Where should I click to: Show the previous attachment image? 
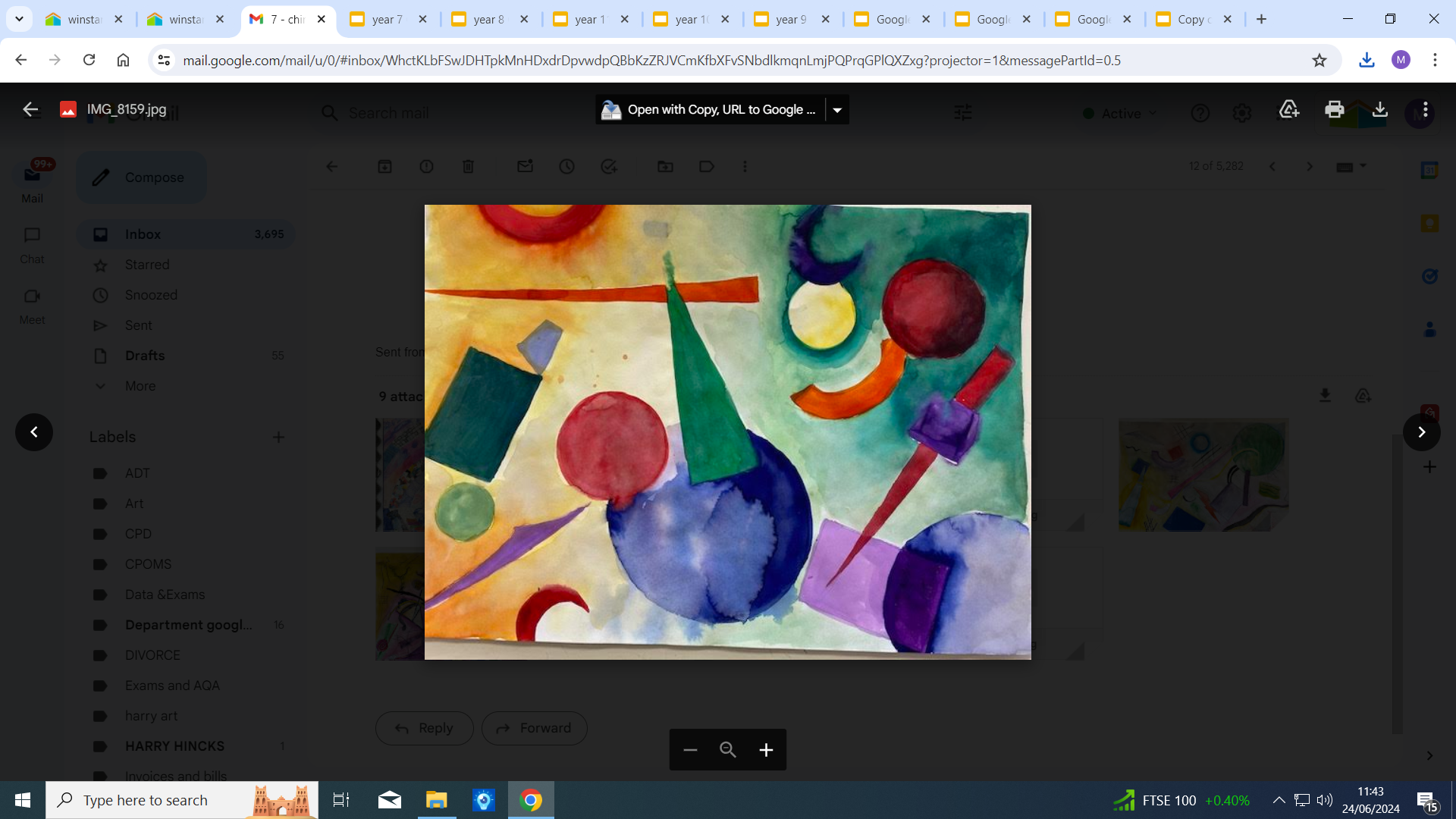34,432
